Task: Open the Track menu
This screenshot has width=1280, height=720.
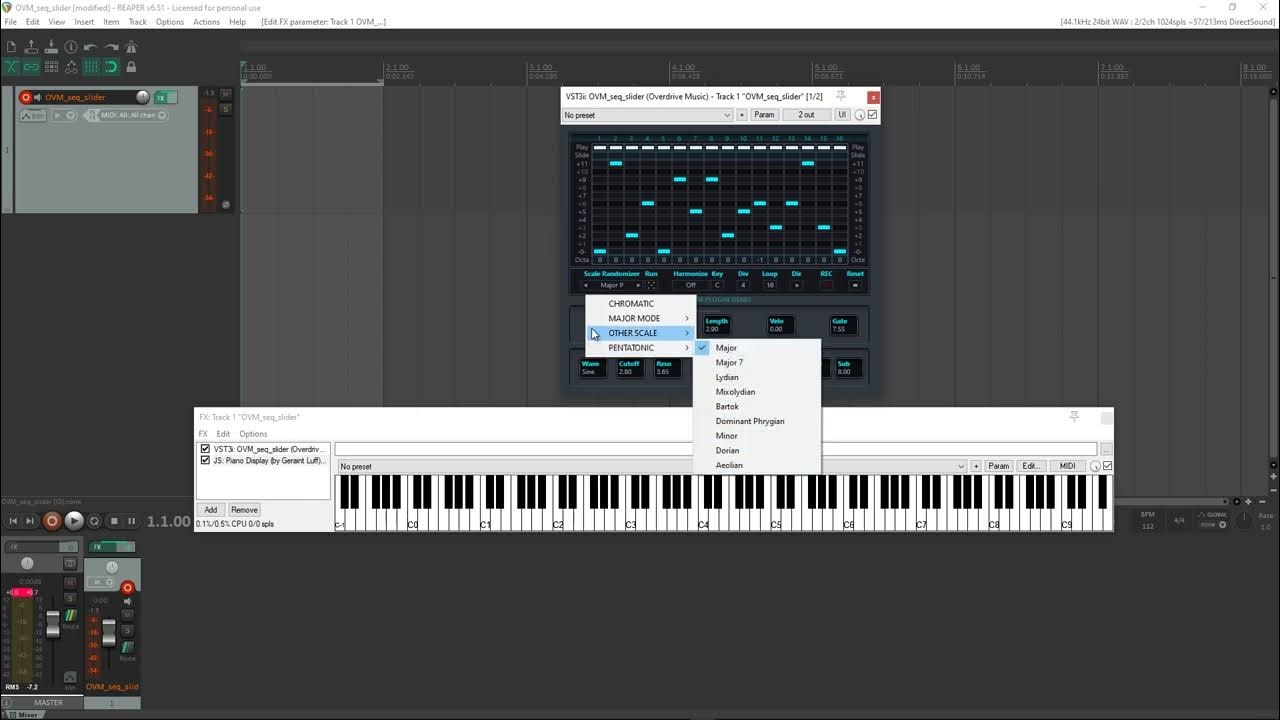Action: point(138,22)
